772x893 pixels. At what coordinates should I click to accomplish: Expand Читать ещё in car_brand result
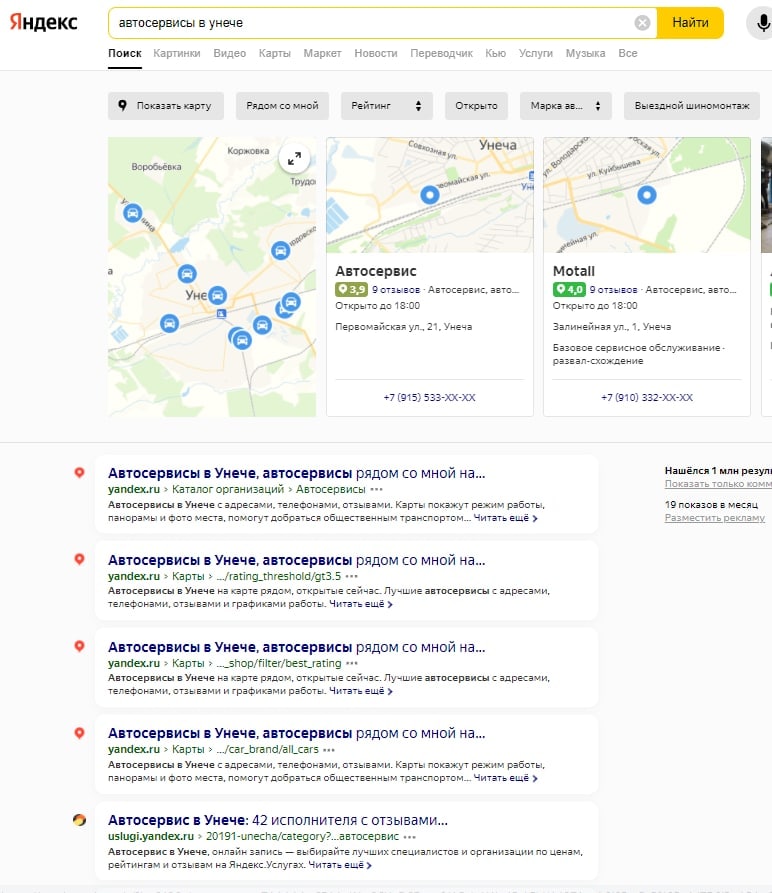[506, 777]
